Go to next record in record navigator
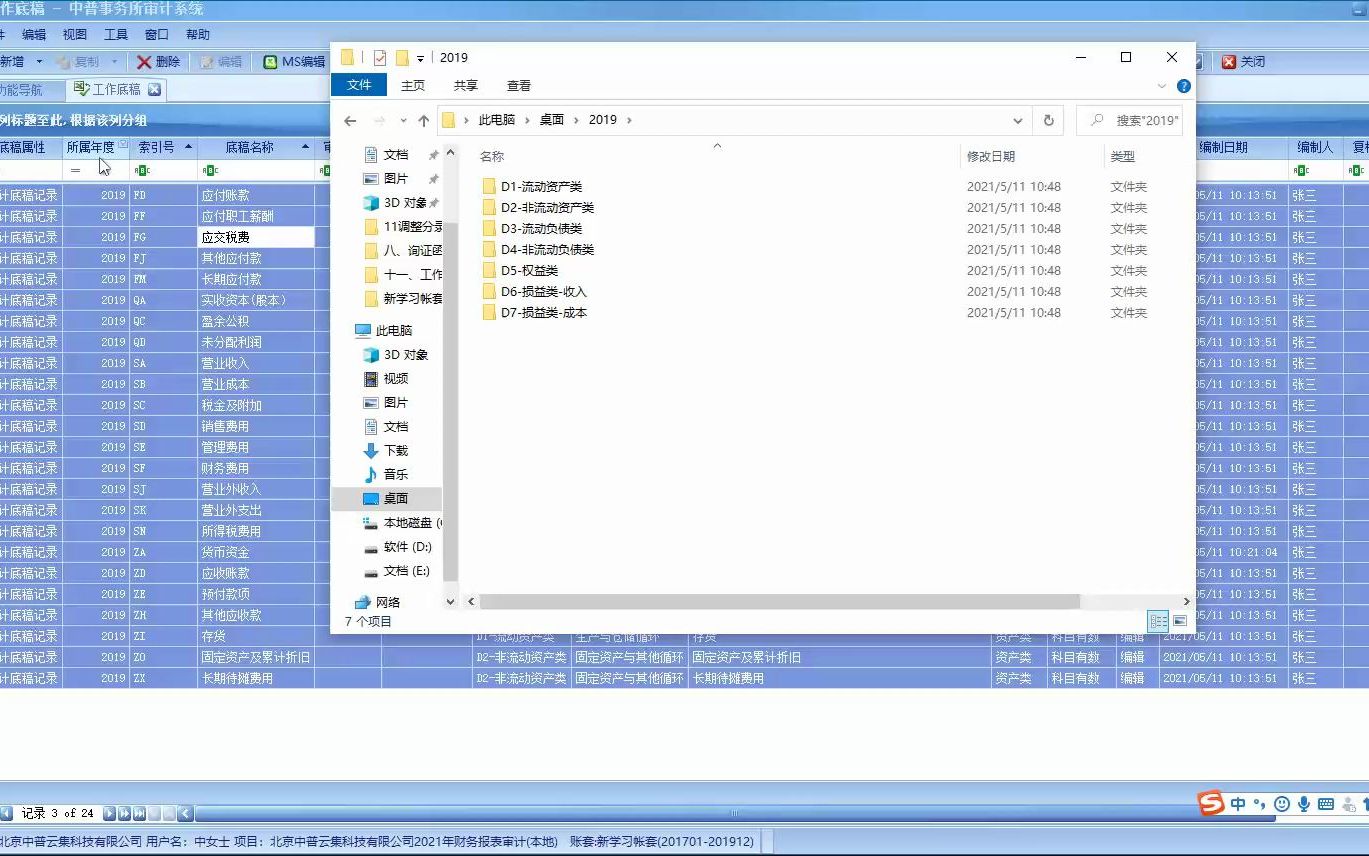 tap(109, 814)
